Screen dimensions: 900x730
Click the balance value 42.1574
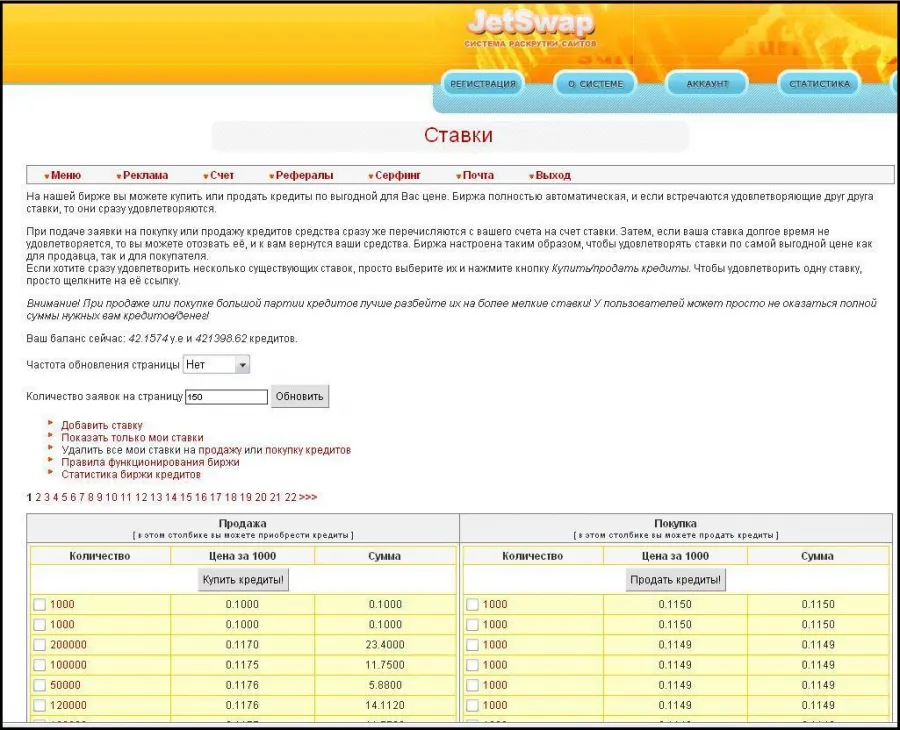tap(148, 339)
